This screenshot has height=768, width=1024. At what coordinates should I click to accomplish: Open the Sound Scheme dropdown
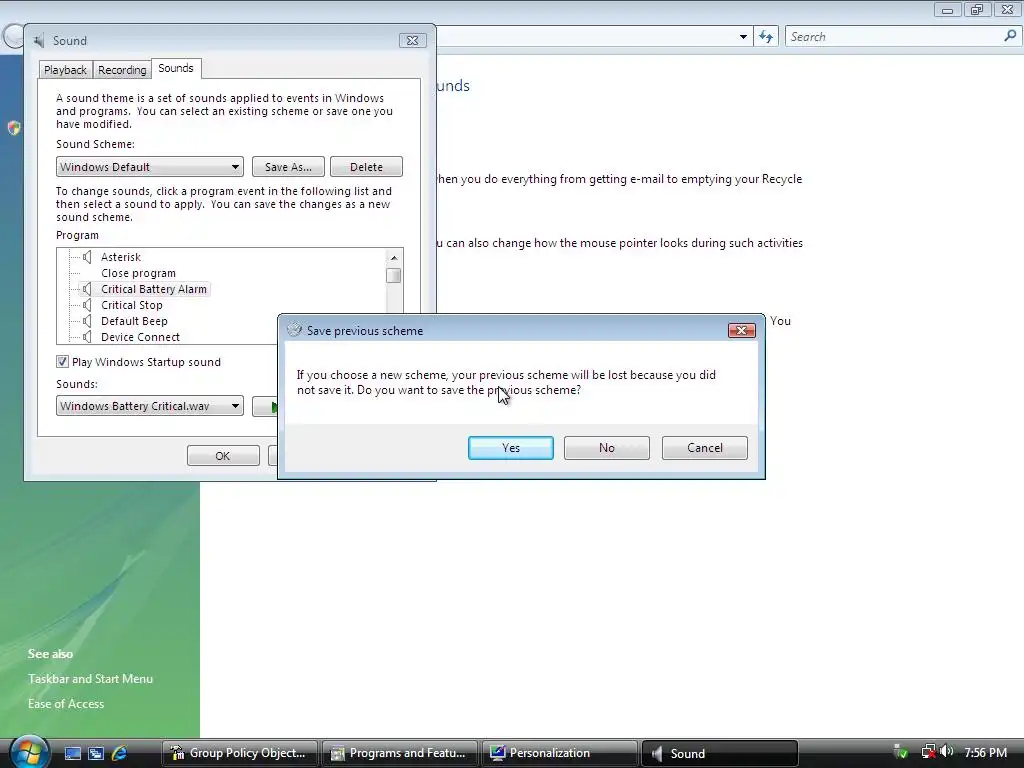click(x=150, y=167)
